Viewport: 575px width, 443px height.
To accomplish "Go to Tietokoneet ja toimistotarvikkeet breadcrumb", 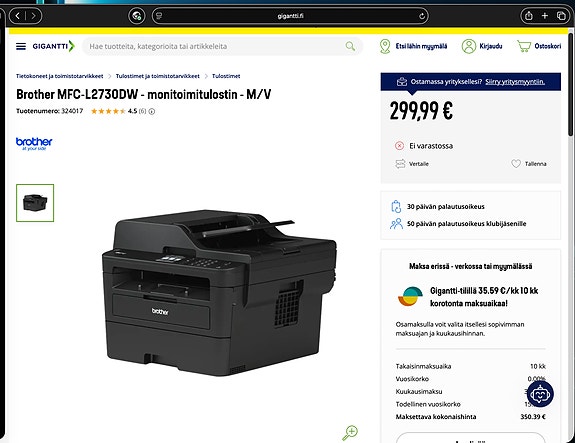I will coord(59,76).
